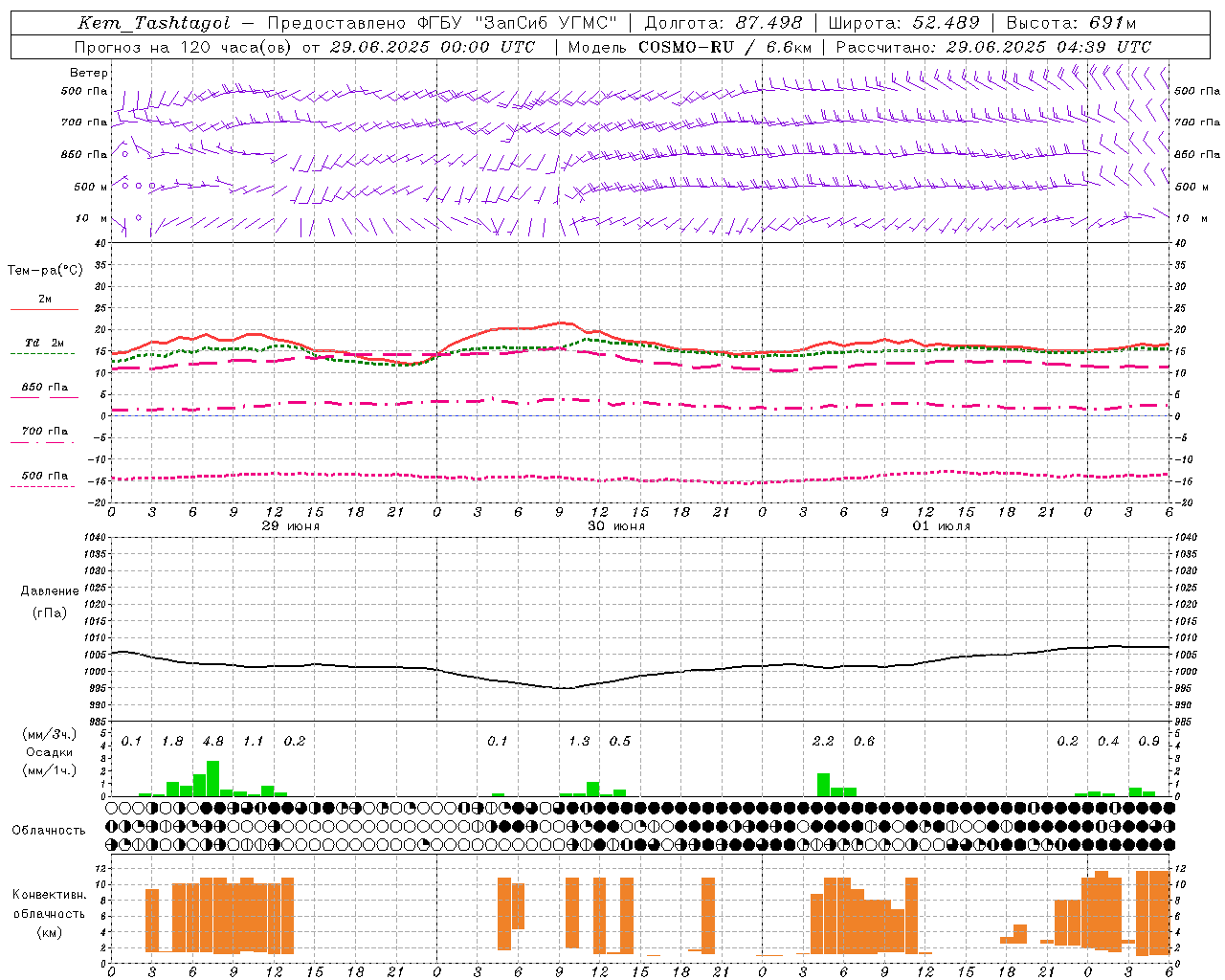This screenshot has width=1225, height=980.
Task: Click the 01 июля date label
Action: (942, 526)
